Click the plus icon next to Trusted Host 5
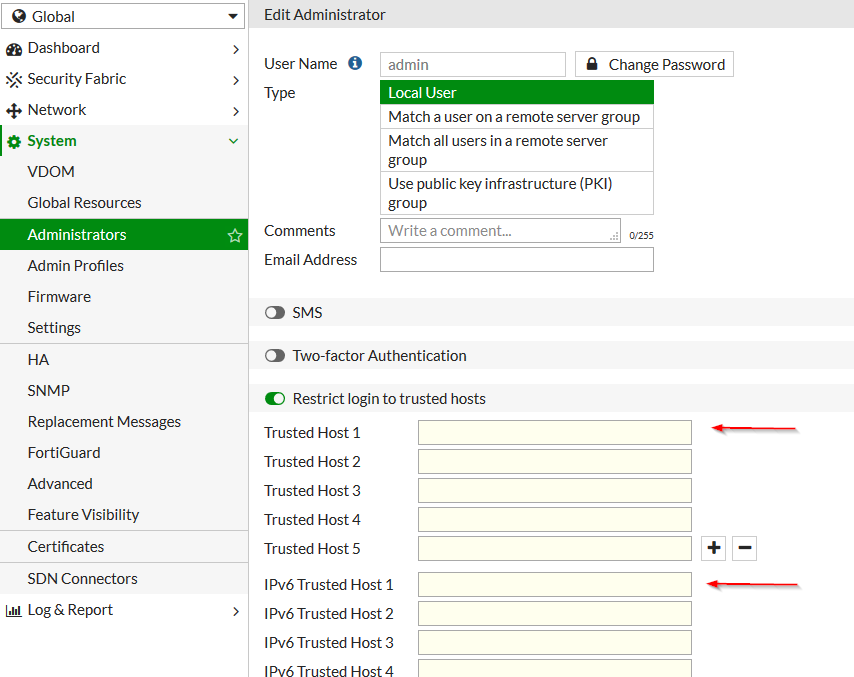This screenshot has width=854, height=677. pos(711,548)
